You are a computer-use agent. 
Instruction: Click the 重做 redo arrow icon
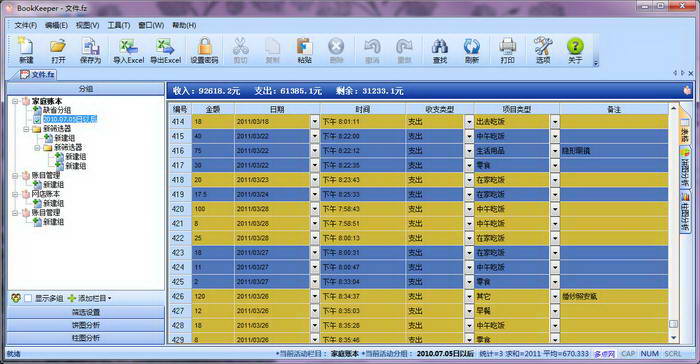[404, 46]
